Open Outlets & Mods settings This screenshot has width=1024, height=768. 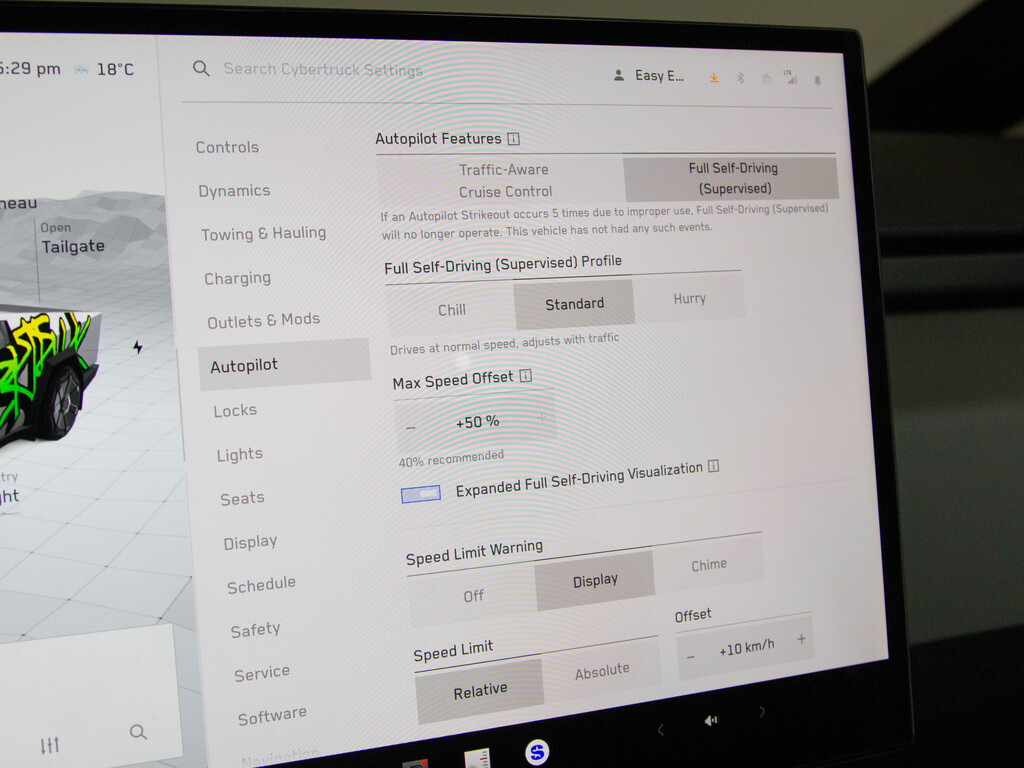click(264, 321)
